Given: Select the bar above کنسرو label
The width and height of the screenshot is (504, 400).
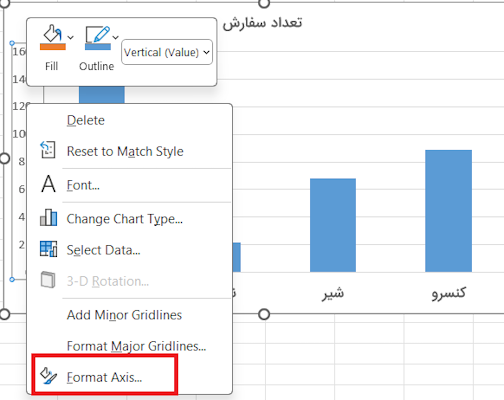Looking at the screenshot, I should [x=448, y=211].
